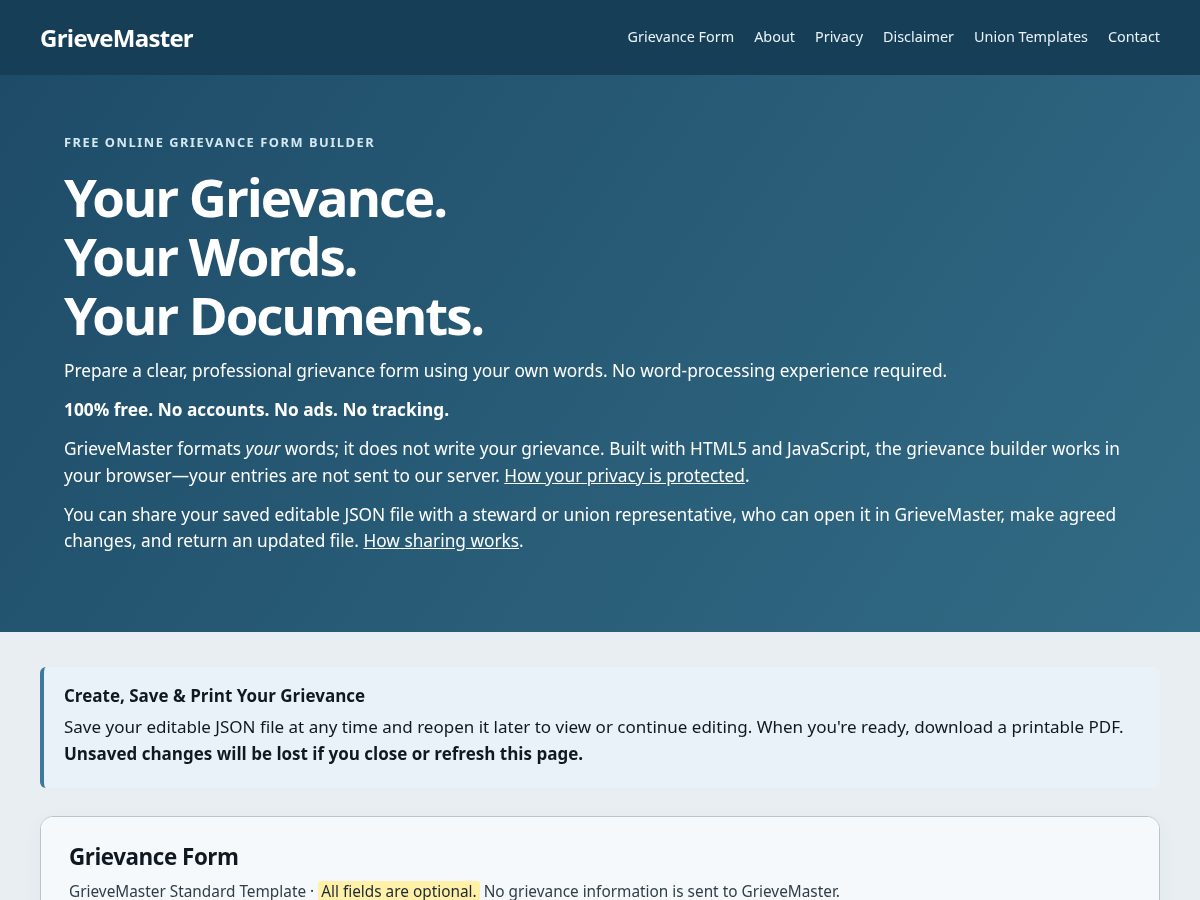Click '100% free. No accounts. No ads. No tracking.'

click(256, 410)
